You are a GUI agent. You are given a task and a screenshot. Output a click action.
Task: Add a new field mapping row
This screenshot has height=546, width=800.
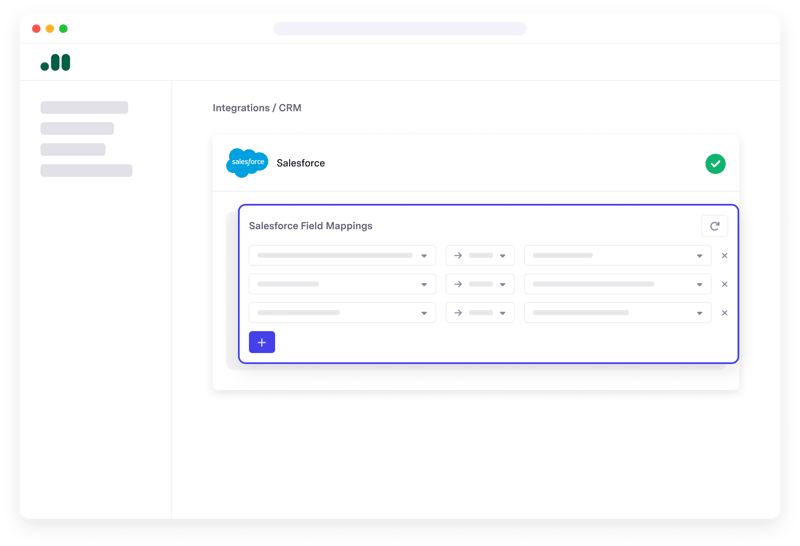pos(262,342)
